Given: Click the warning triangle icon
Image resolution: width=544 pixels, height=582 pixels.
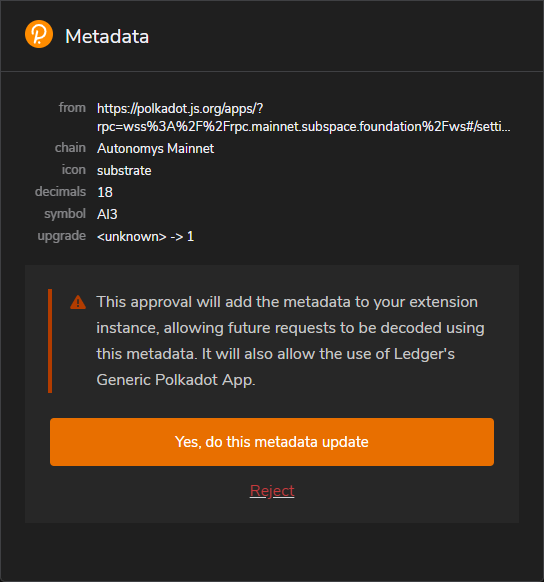Looking at the screenshot, I should point(78,302).
